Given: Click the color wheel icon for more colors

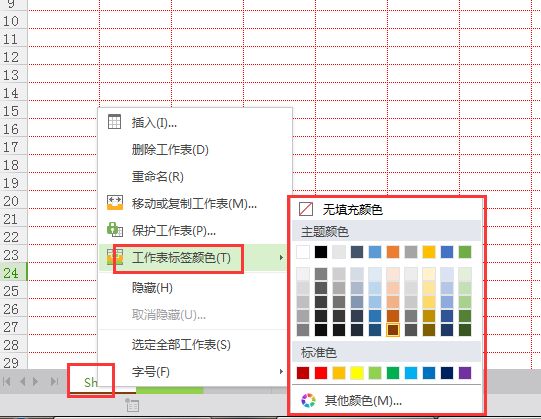Looking at the screenshot, I should pyautogui.click(x=308, y=400).
